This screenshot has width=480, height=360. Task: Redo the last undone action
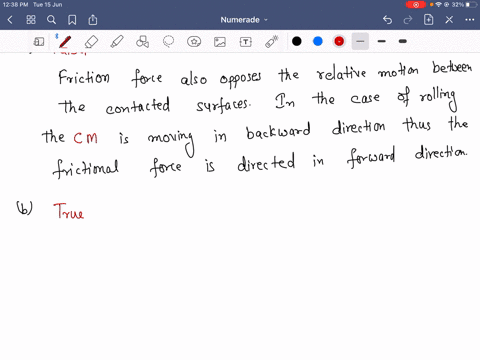[408, 20]
